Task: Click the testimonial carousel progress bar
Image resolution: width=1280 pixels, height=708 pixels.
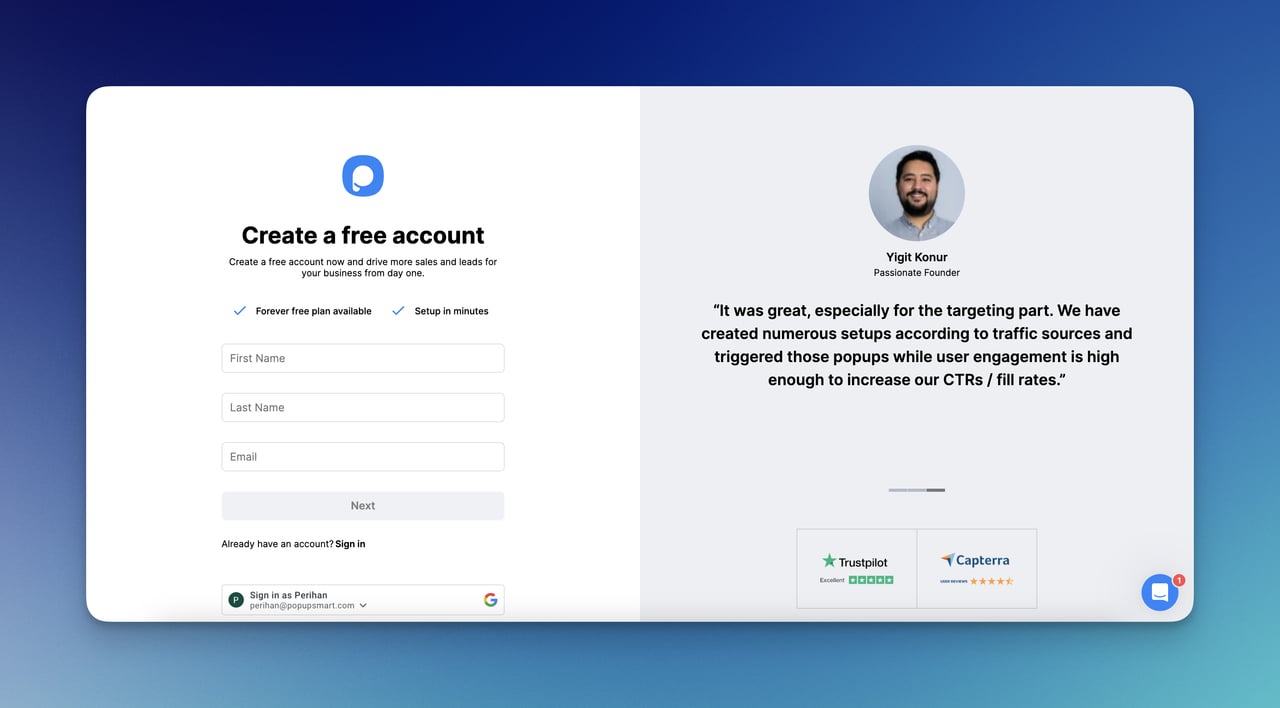Action: tap(916, 490)
